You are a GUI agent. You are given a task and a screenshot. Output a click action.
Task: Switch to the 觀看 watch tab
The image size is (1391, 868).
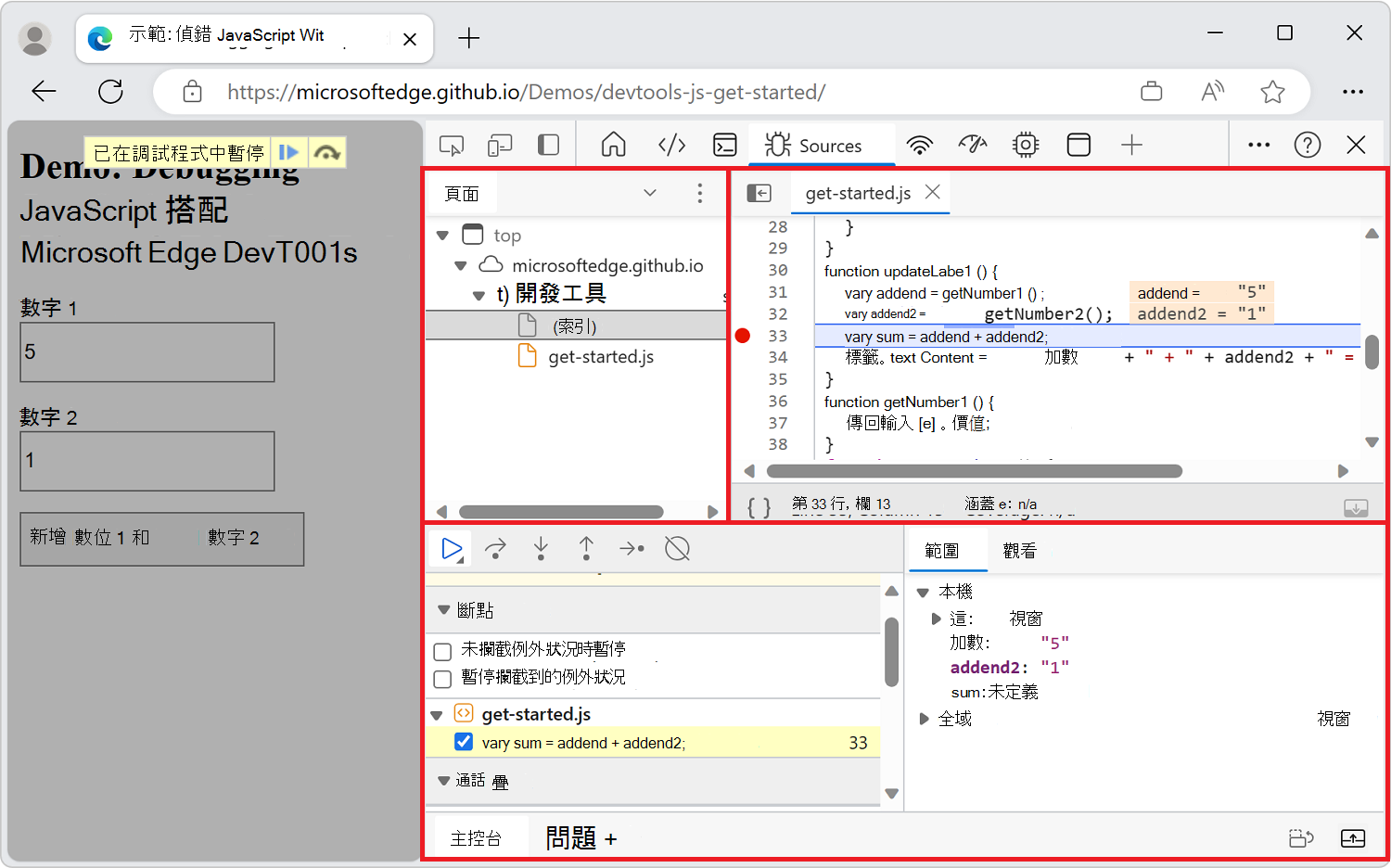(1019, 549)
